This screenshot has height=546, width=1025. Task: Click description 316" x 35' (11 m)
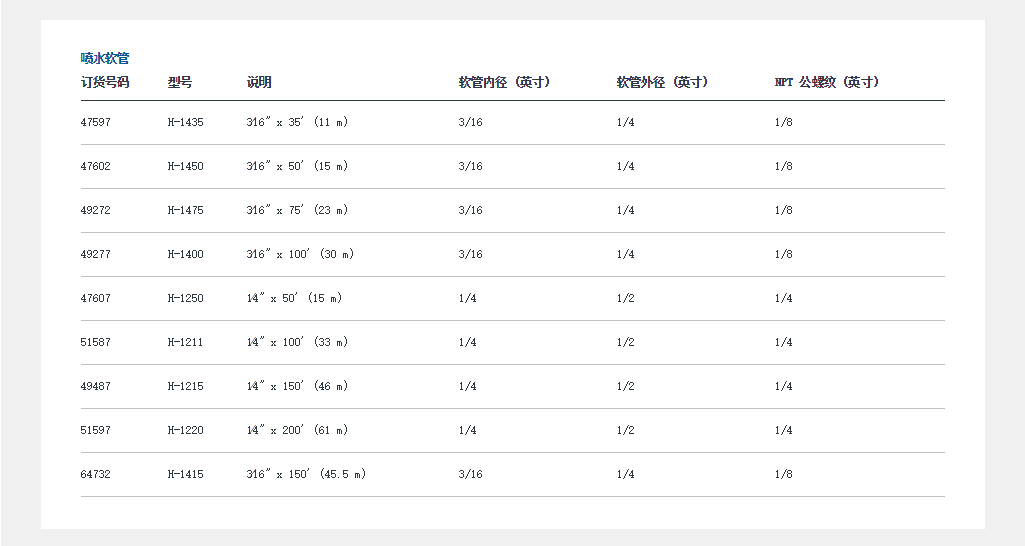[x=297, y=122]
